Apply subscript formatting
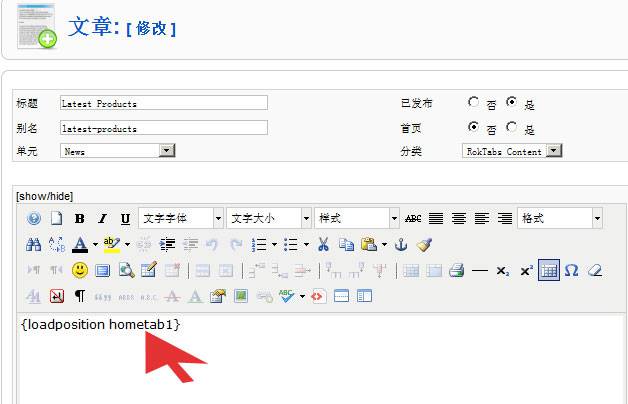 (x=503, y=271)
